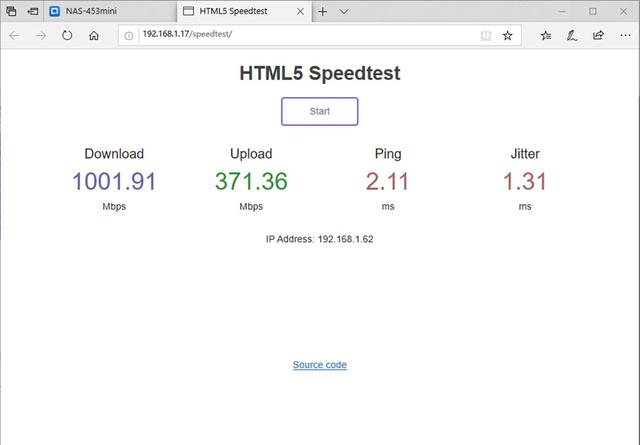Close the HTML5 Speedtest tab
Viewport: 640px width, 445px height.
(300, 11)
